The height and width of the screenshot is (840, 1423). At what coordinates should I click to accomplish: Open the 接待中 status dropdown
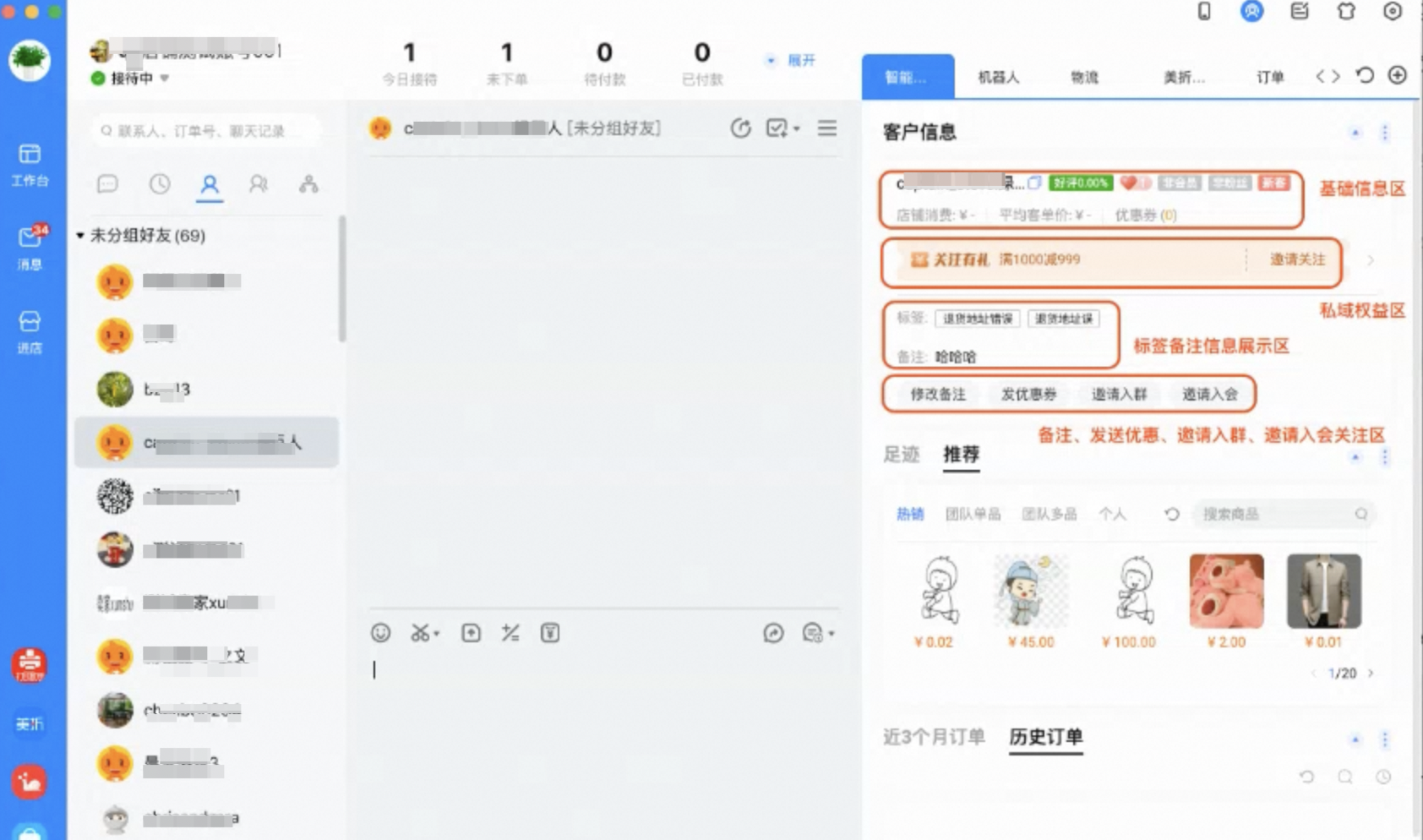[165, 78]
